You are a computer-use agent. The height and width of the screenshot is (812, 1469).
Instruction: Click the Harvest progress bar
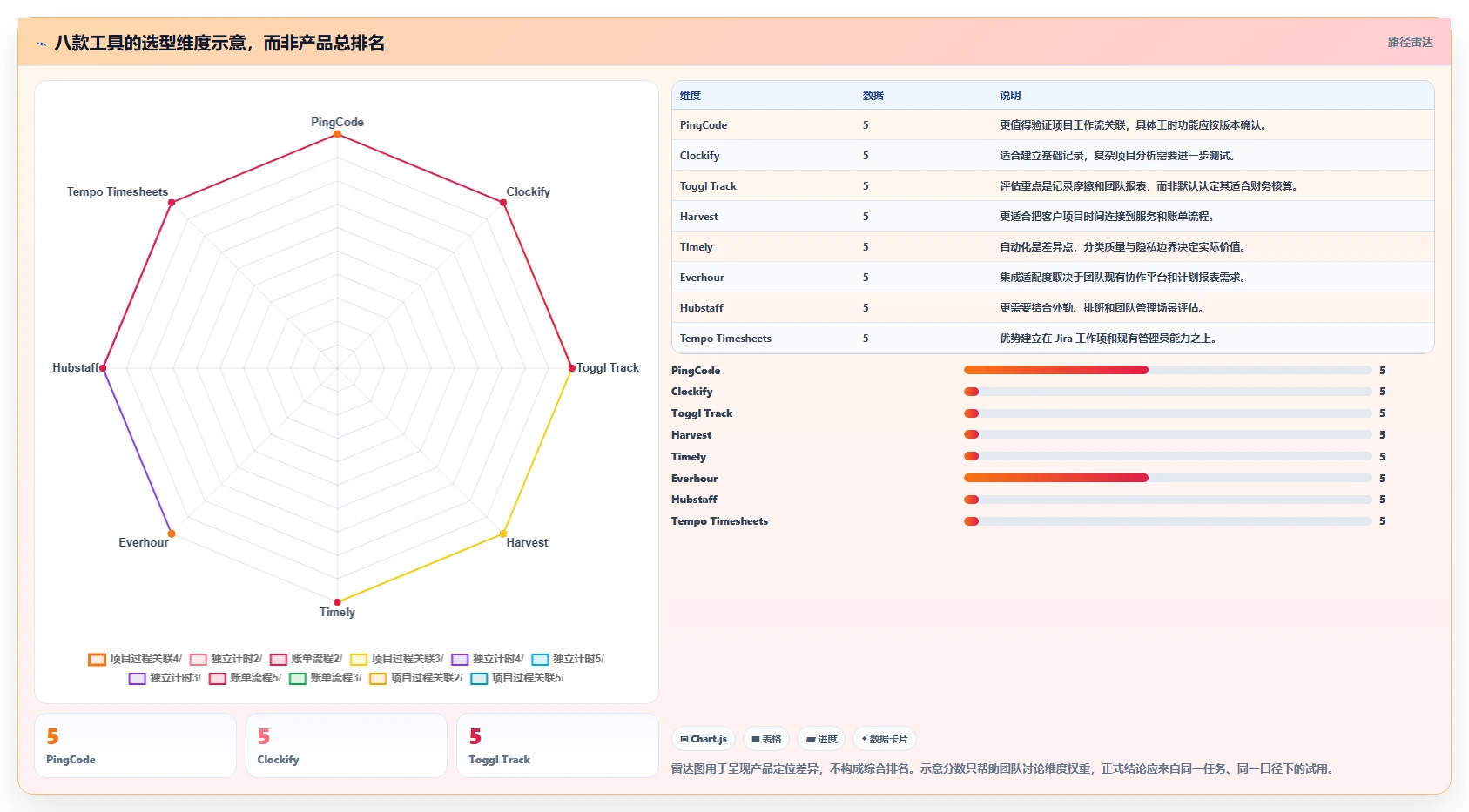[1168, 434]
